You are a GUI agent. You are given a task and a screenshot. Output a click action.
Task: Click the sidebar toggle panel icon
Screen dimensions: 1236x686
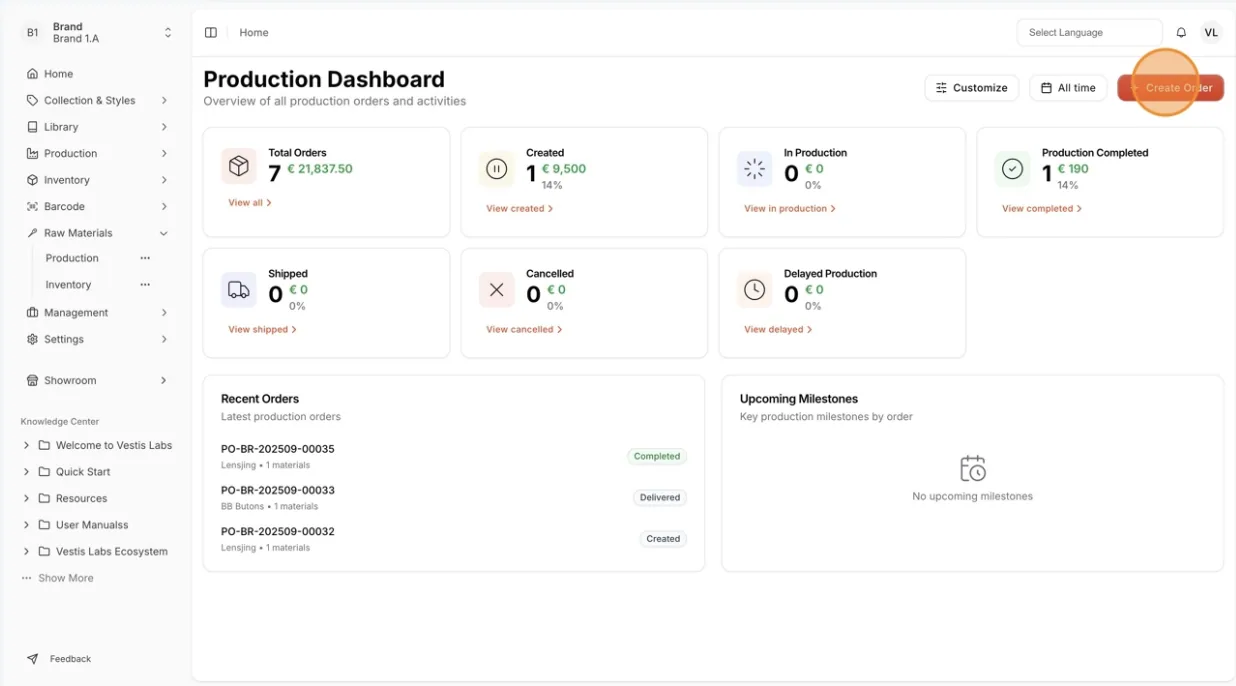pyautogui.click(x=211, y=33)
